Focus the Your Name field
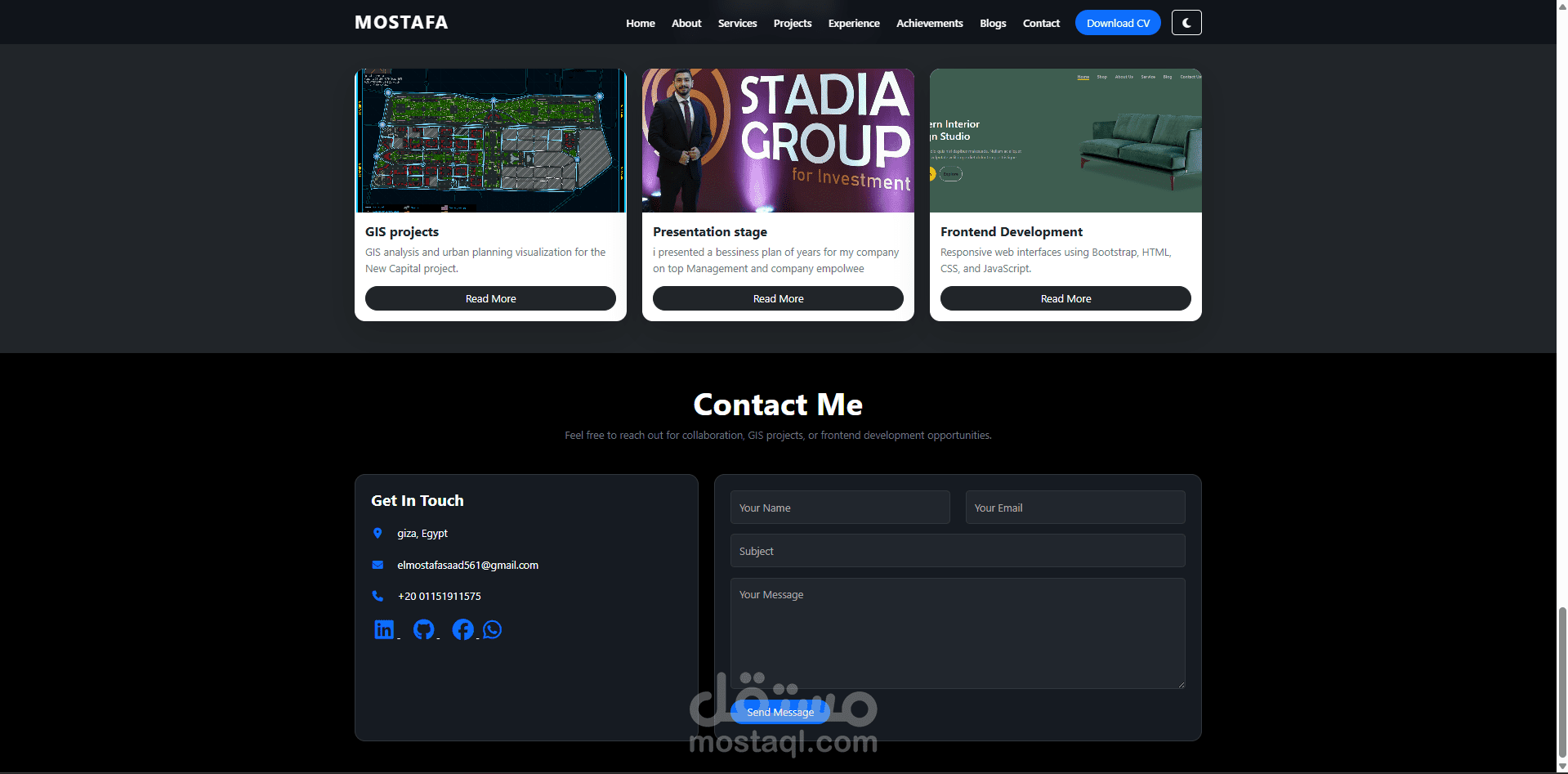Screen dimensions: 1568x774 coord(840,508)
